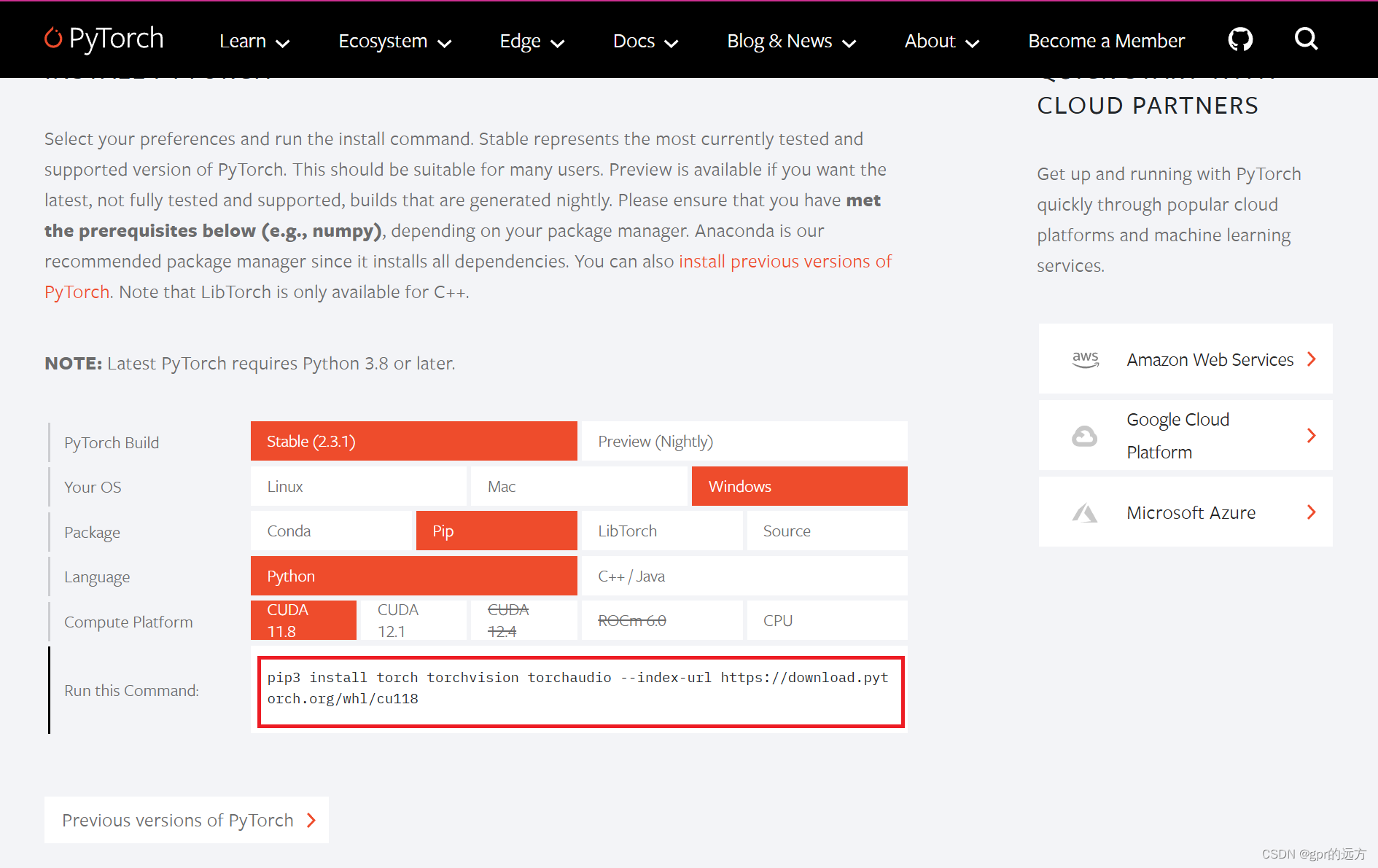Choose CUDA 12.1 compute platform
The width and height of the screenshot is (1378, 868).
(x=413, y=620)
